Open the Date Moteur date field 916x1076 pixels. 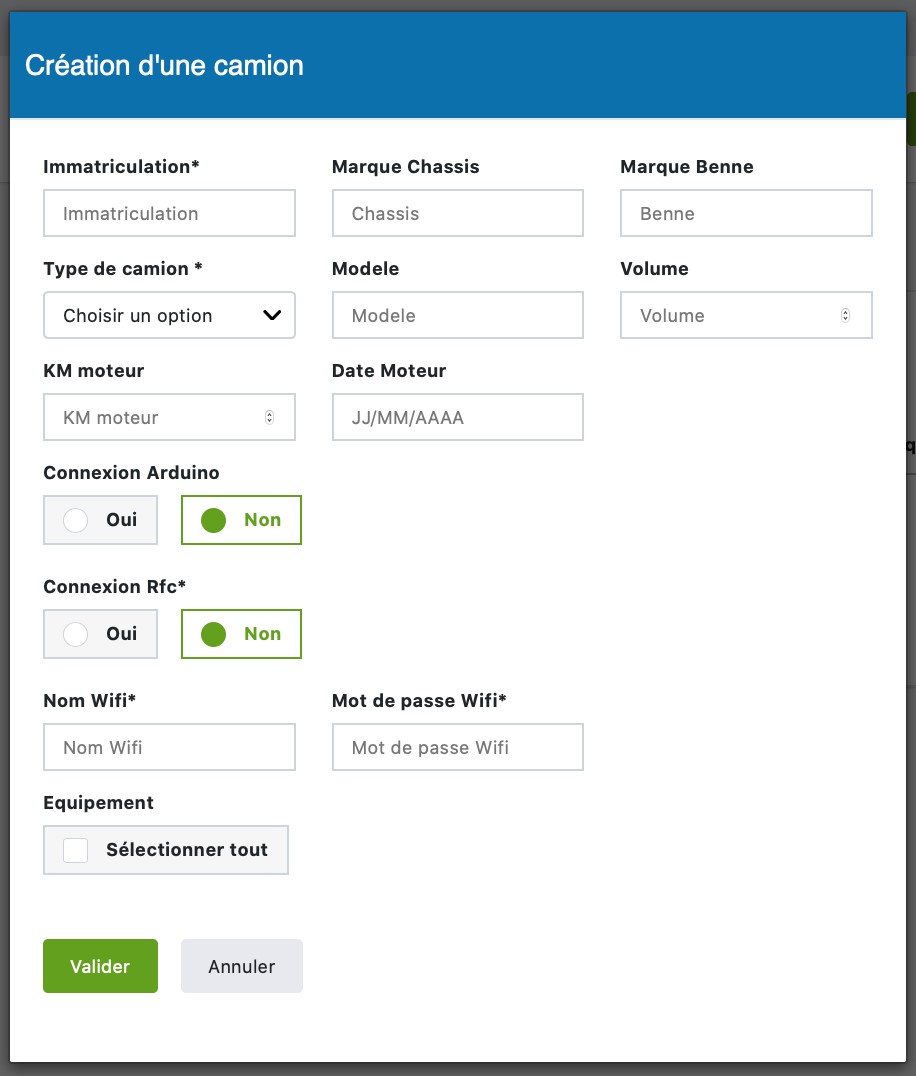tap(457, 417)
